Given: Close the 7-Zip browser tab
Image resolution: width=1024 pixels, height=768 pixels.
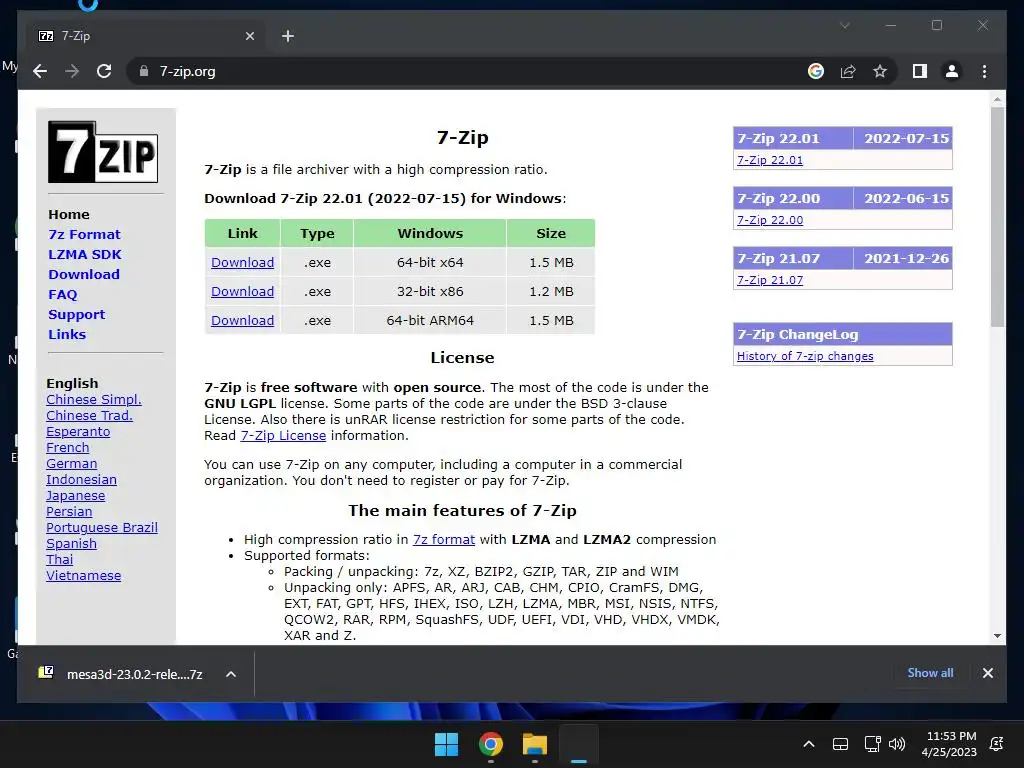Looking at the screenshot, I should [x=249, y=36].
